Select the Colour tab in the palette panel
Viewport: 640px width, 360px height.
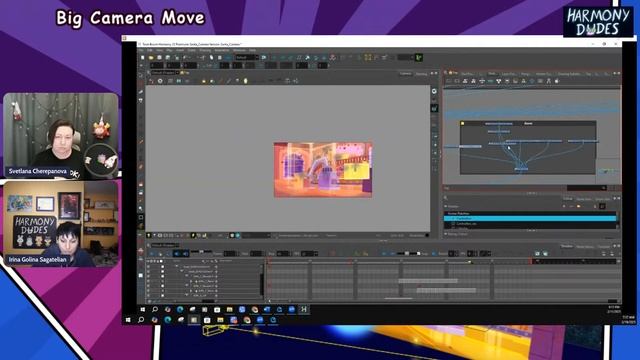point(567,198)
